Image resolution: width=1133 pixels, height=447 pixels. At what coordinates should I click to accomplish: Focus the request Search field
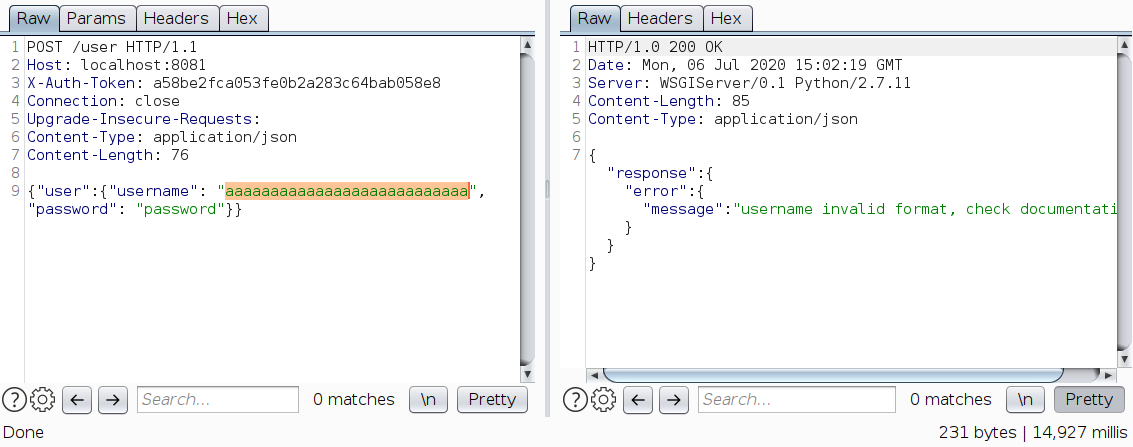click(218, 400)
